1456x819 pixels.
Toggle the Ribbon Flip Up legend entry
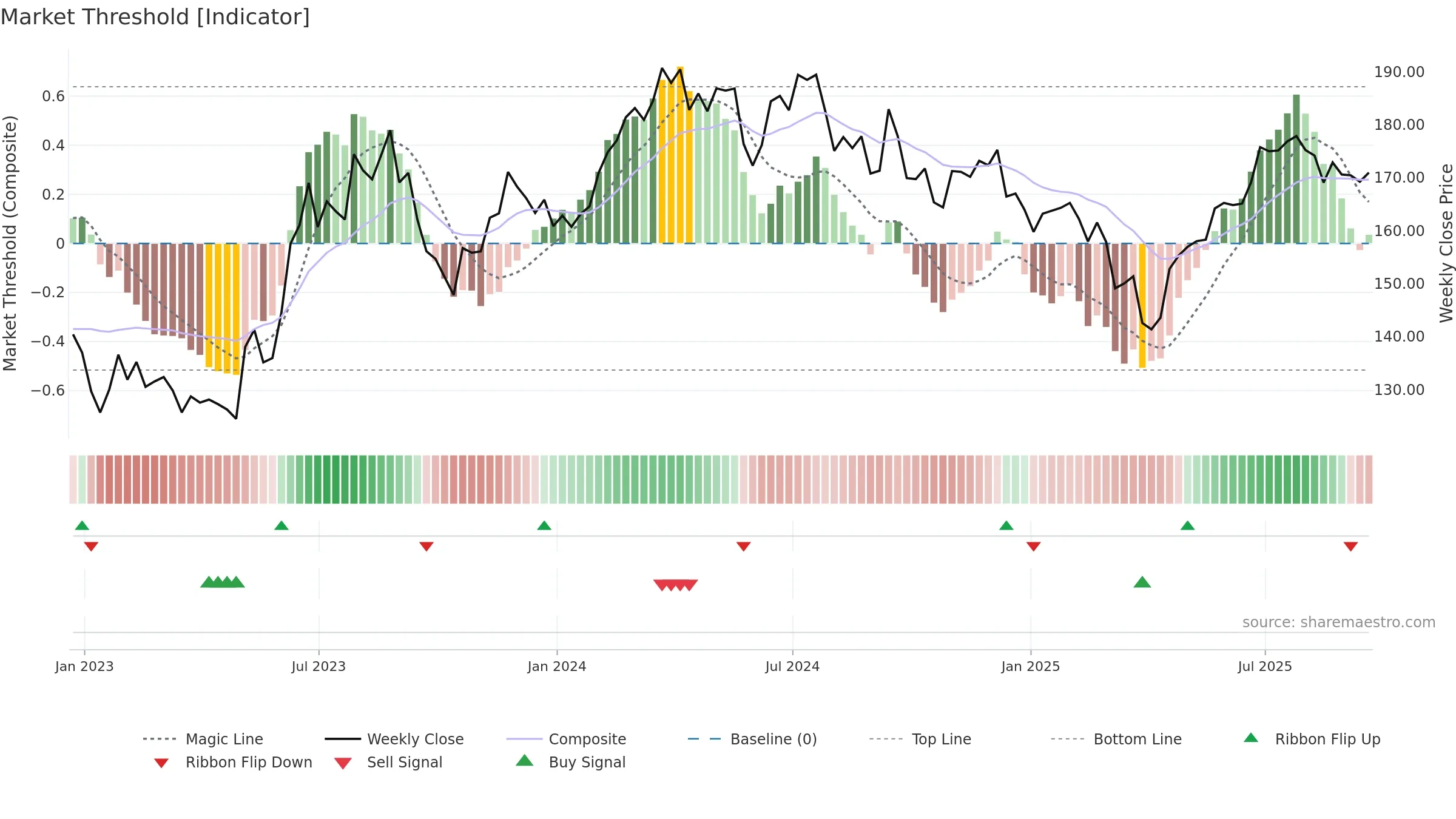(x=1312, y=739)
